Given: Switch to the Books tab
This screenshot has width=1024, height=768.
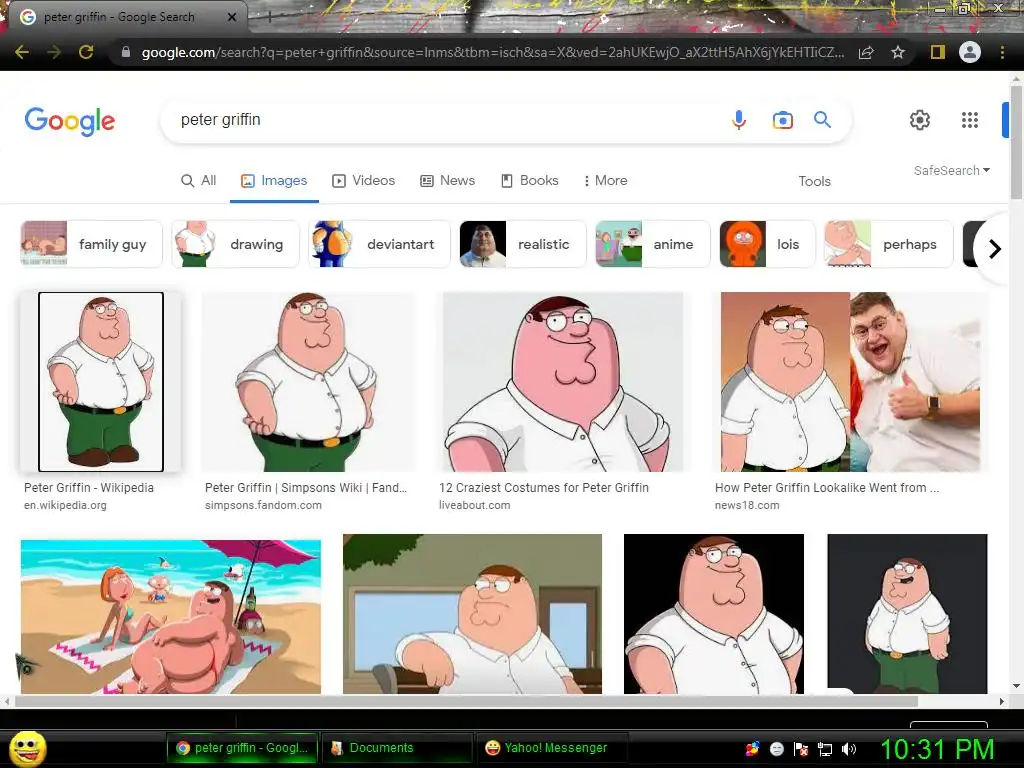Looking at the screenshot, I should coord(530,181).
